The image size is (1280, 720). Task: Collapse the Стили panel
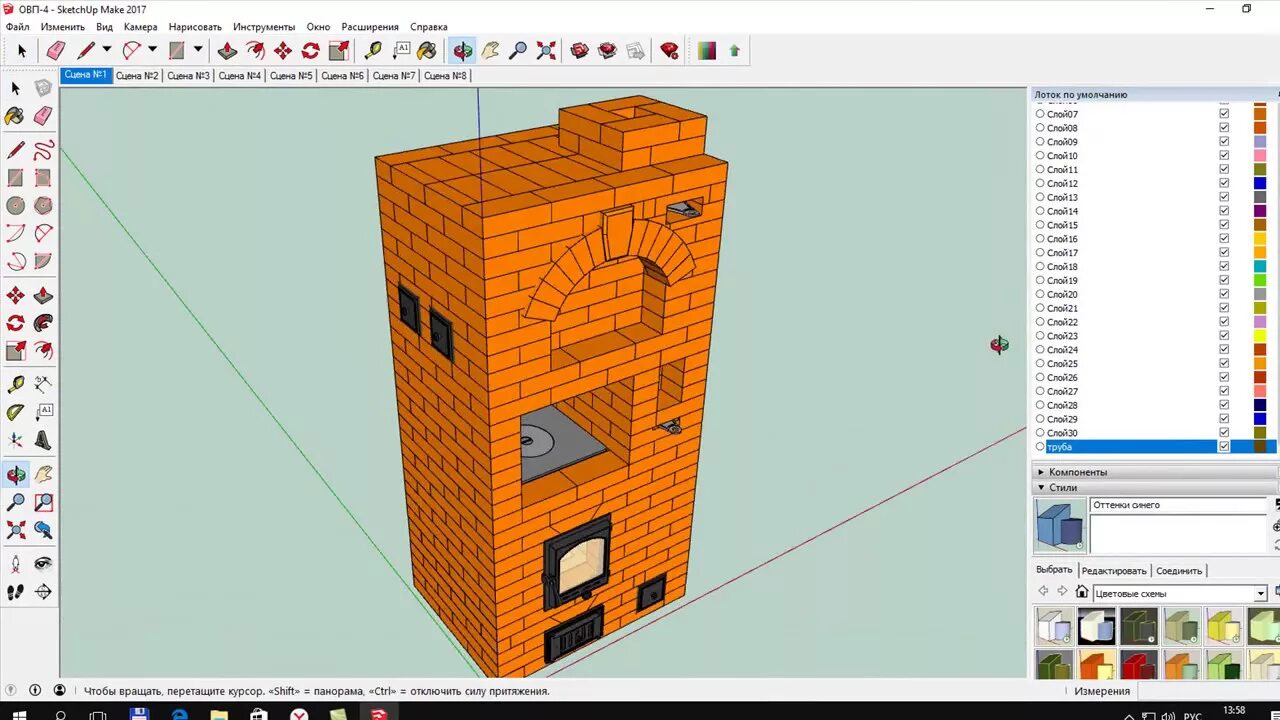1041,488
